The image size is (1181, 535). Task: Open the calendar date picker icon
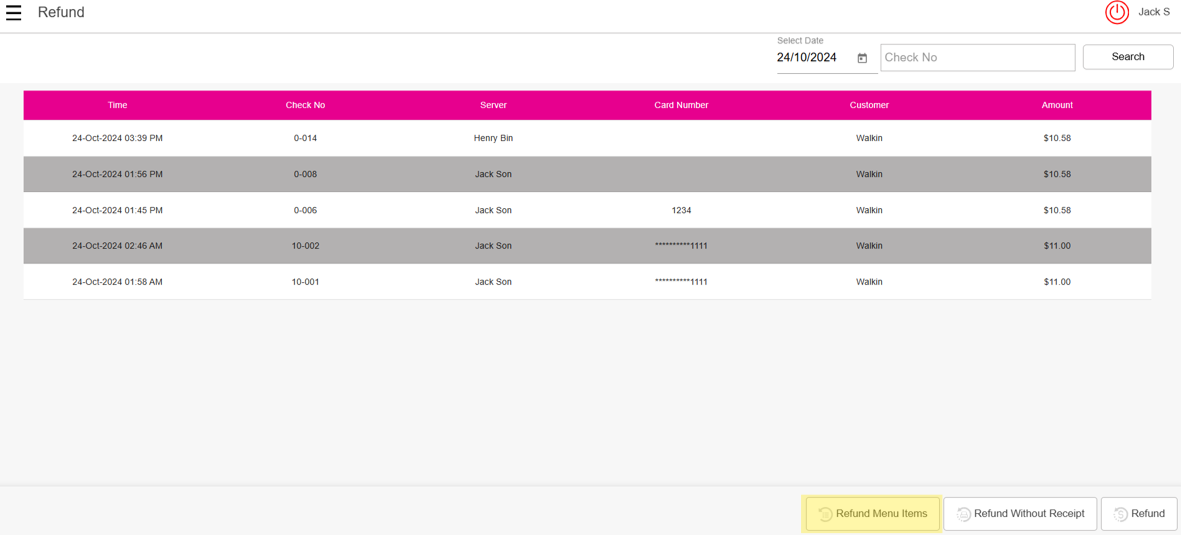click(862, 58)
